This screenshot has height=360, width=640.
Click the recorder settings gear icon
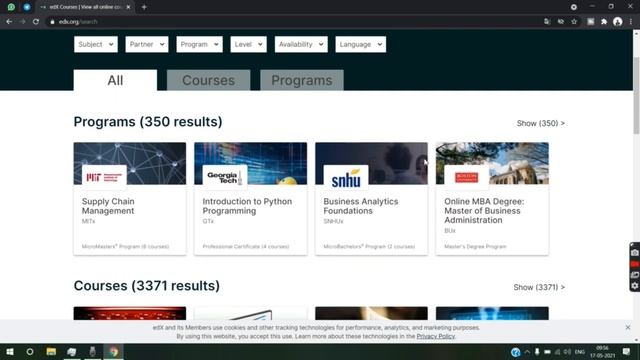tap(634, 286)
